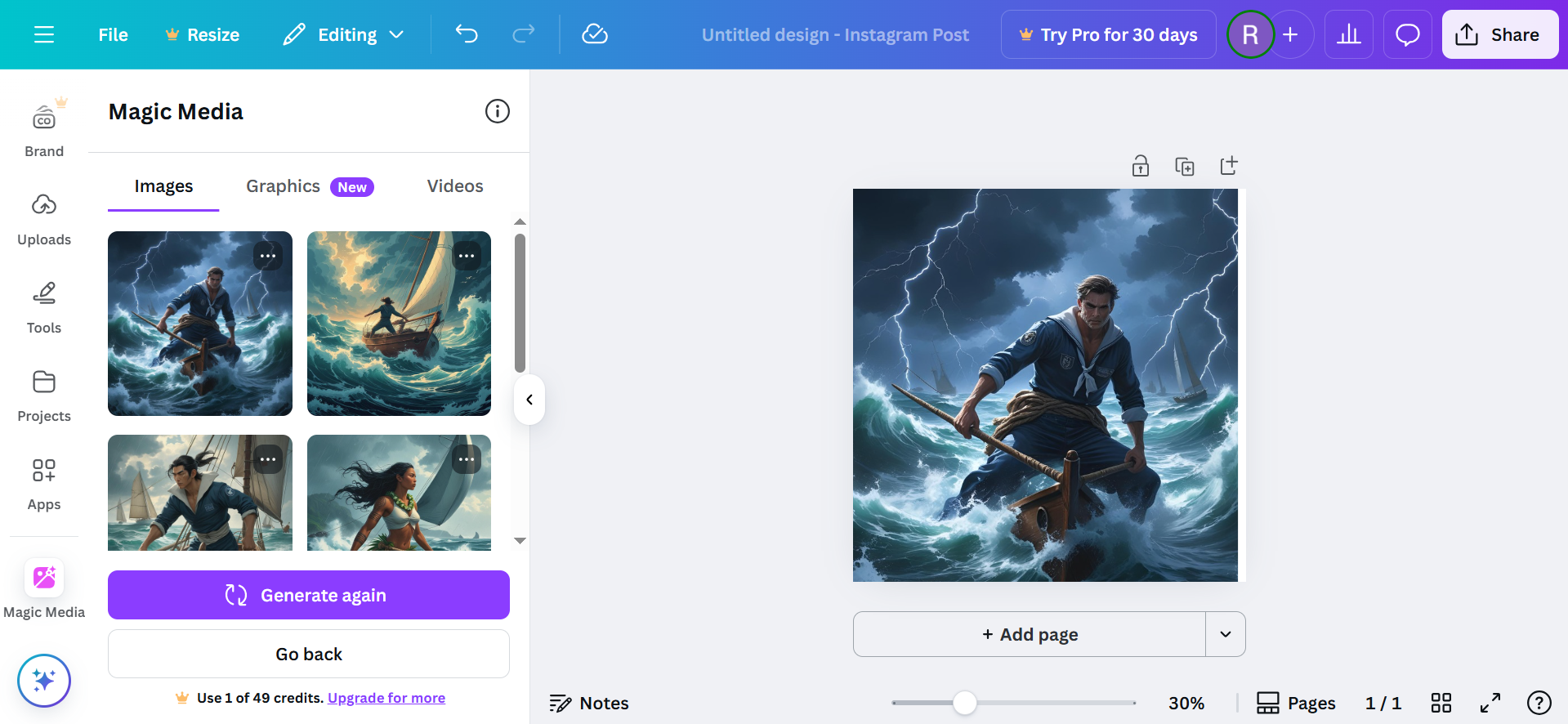Collapse the side panel arrow
This screenshot has width=1568, height=724.
coord(529,400)
